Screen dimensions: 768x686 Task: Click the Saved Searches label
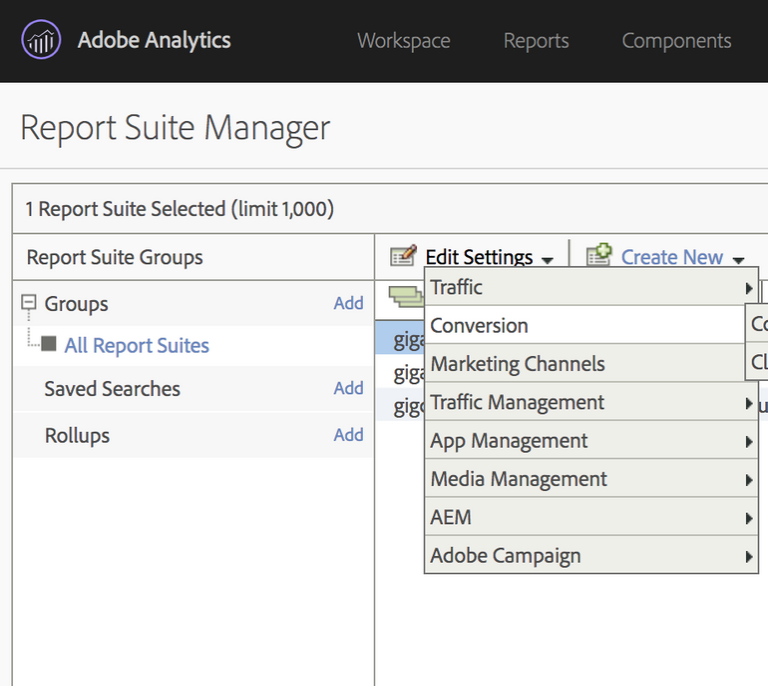tap(112, 389)
